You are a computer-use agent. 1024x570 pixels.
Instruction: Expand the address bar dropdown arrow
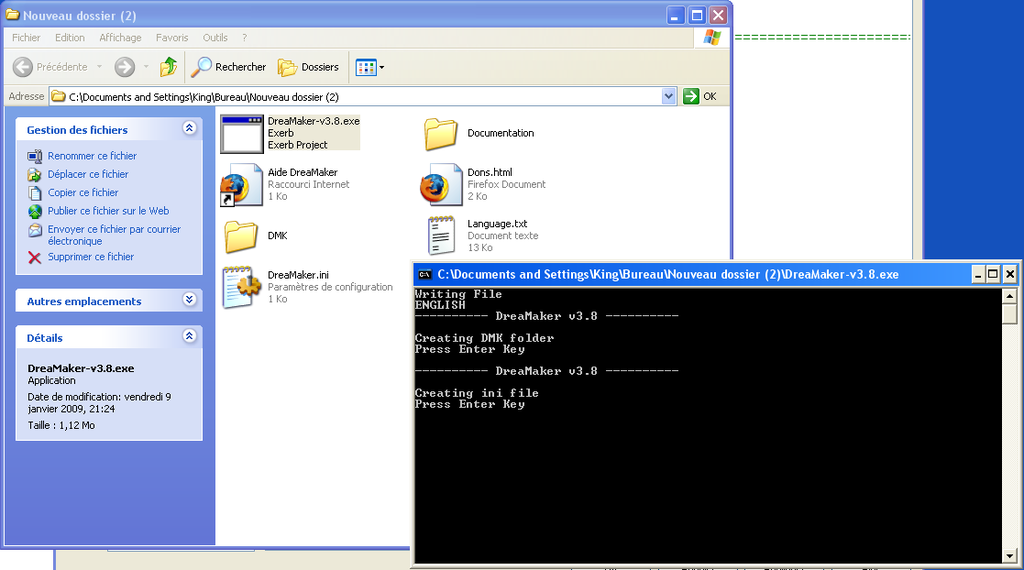[669, 96]
